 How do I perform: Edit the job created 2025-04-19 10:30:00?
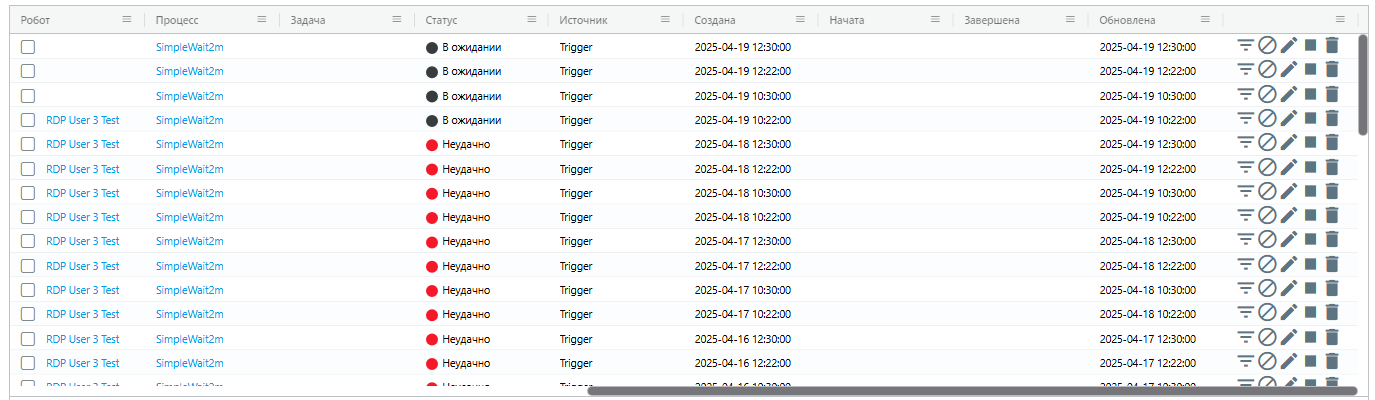[1289, 94]
